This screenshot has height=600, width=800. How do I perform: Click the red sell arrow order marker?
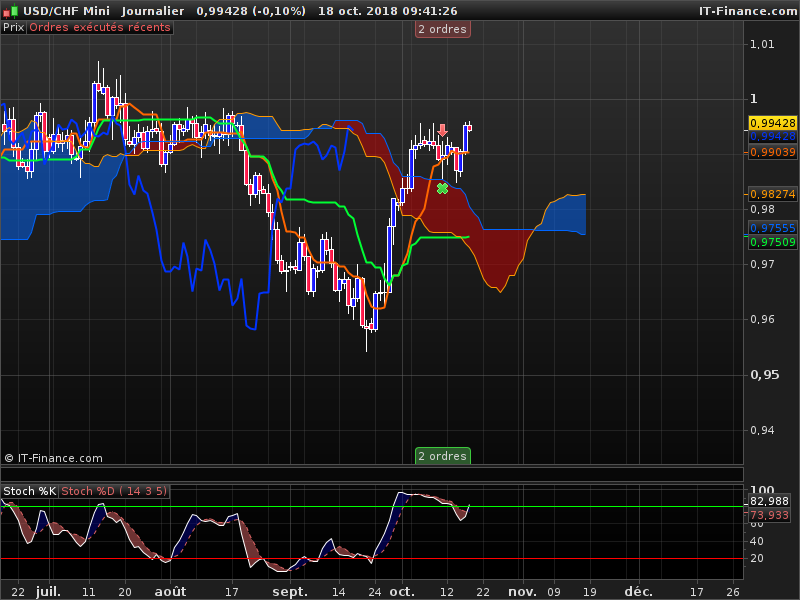[x=442, y=130]
